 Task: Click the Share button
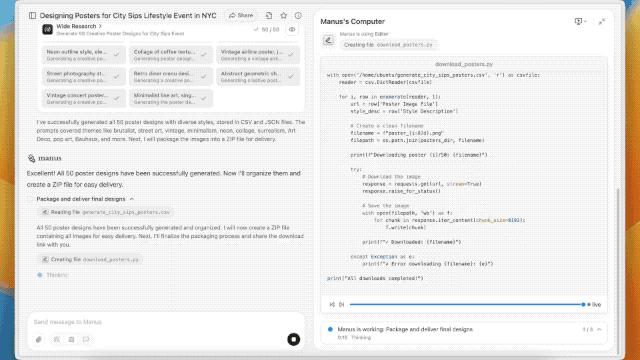click(x=241, y=16)
